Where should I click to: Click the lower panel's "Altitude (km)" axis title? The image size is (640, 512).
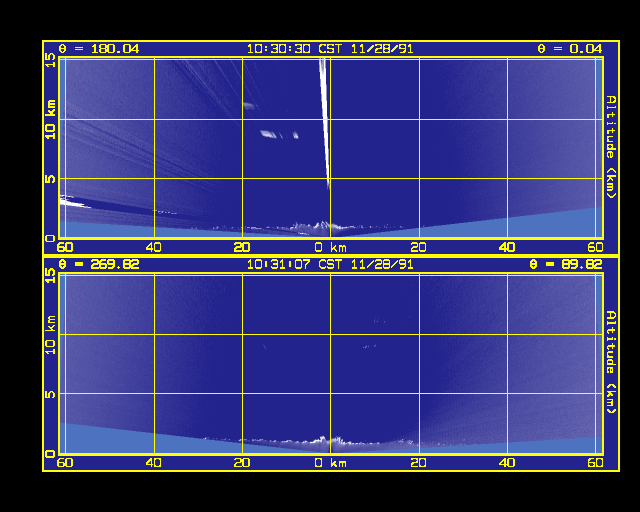coord(611,362)
